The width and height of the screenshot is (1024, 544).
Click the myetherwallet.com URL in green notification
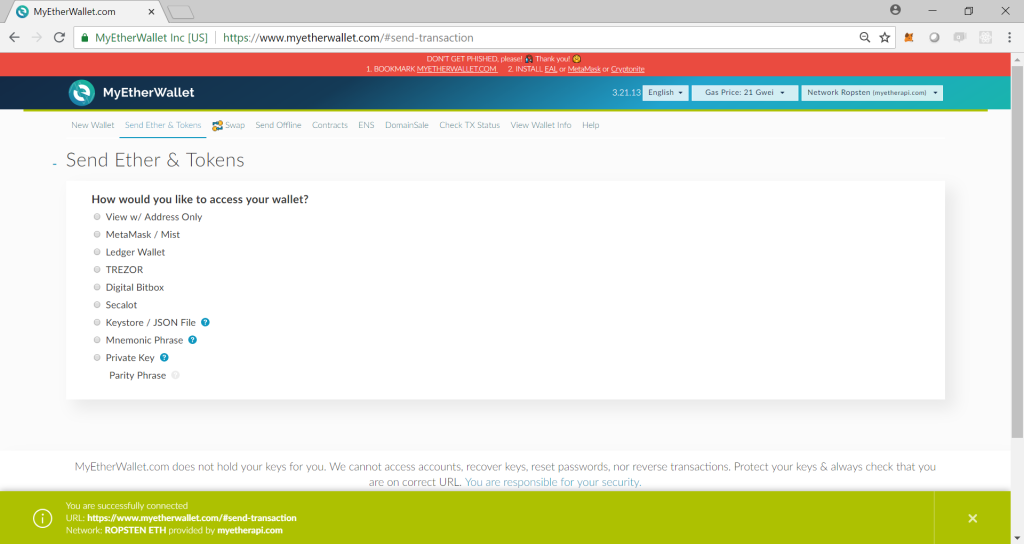(192, 518)
